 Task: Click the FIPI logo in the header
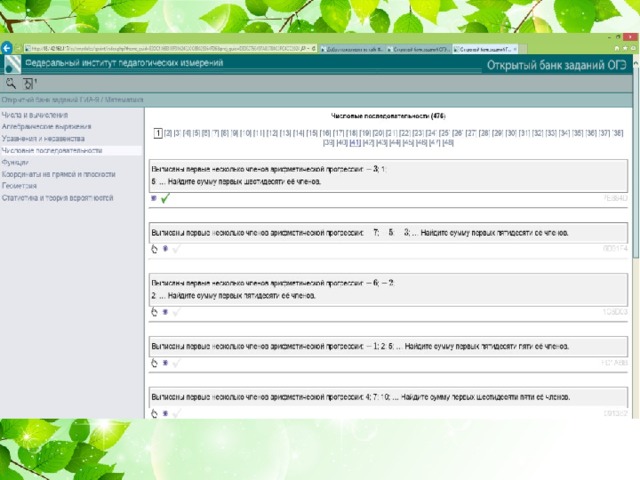click(x=13, y=64)
